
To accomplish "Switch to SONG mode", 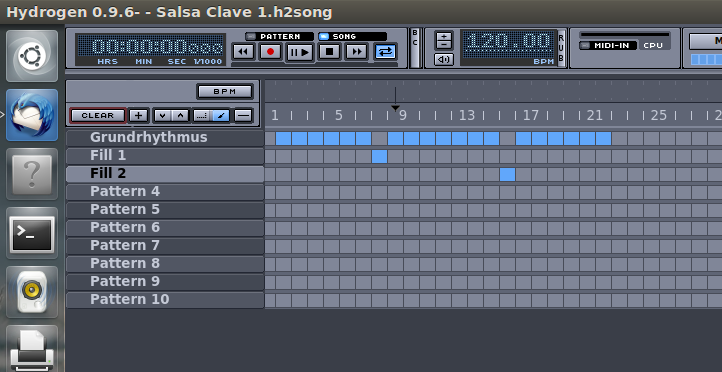I will coord(352,36).
